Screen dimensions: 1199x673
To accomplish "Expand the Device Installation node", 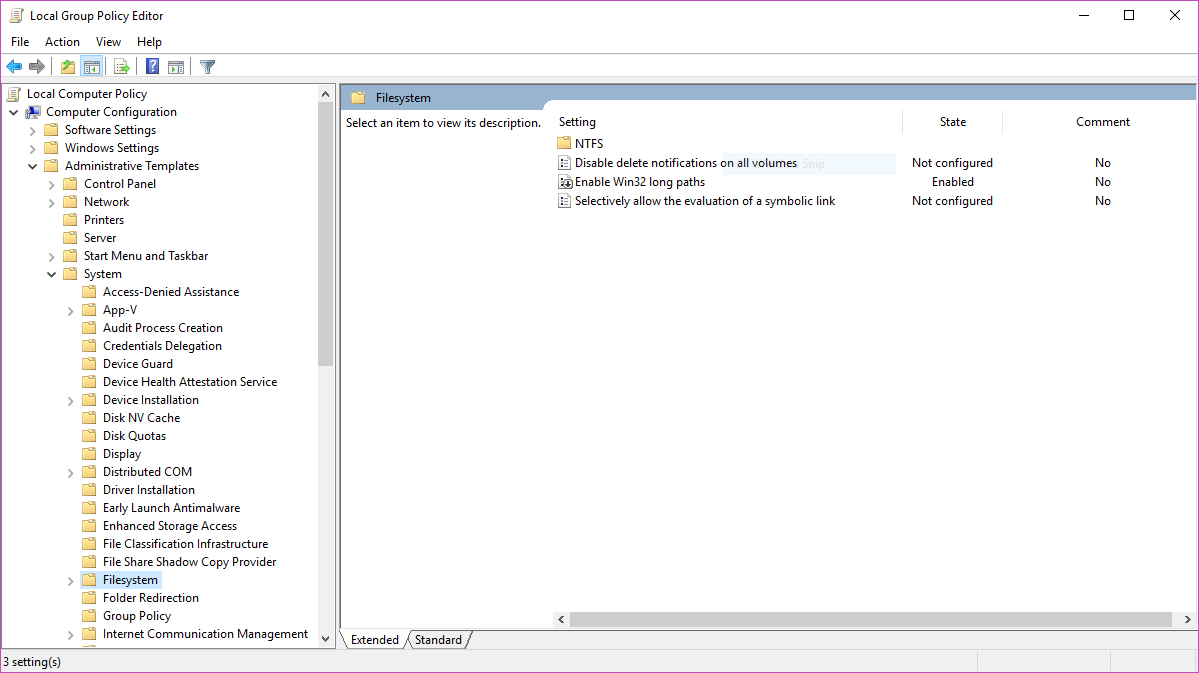I will tap(69, 399).
